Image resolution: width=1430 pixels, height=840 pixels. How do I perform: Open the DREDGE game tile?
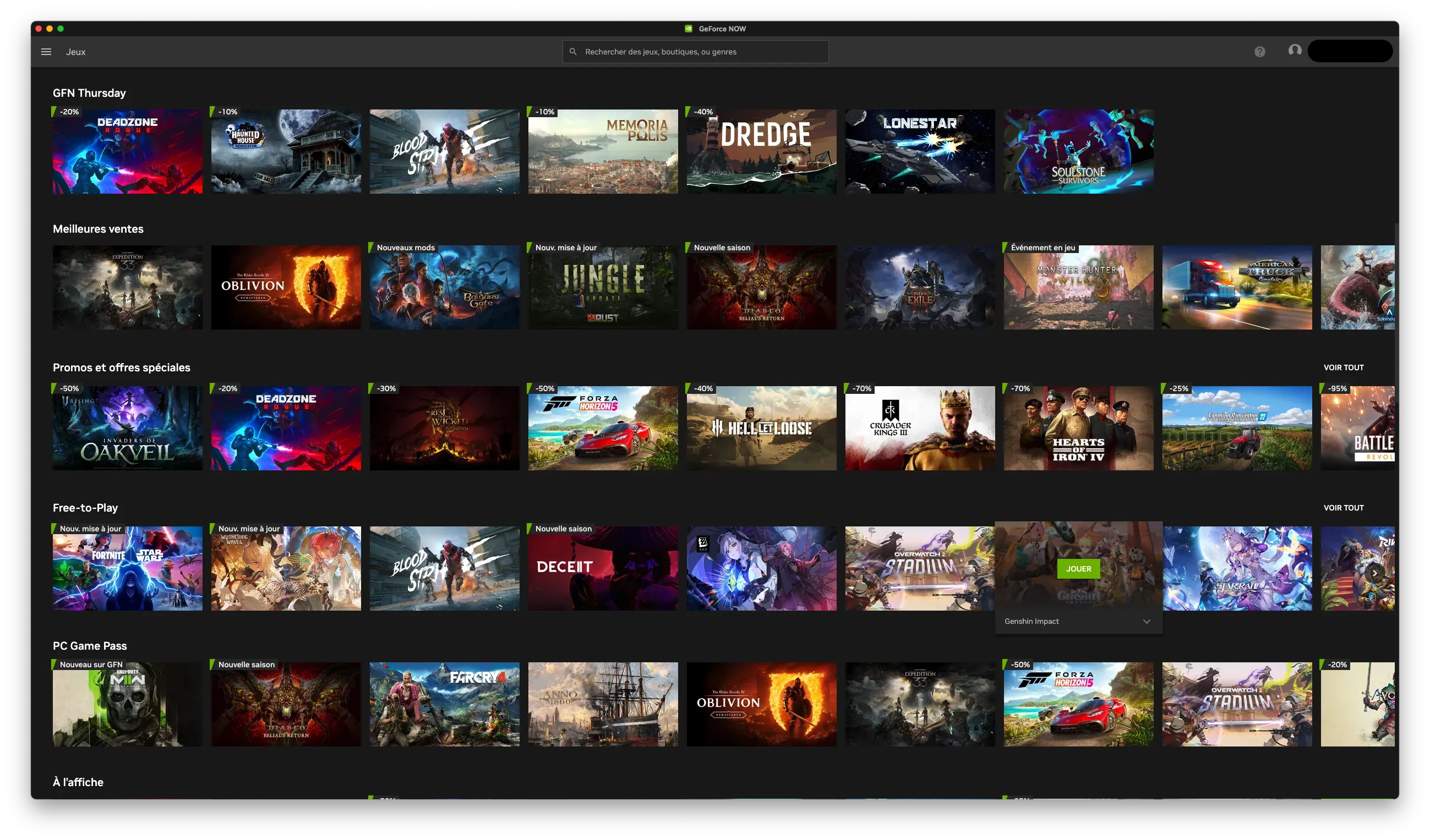pos(761,151)
